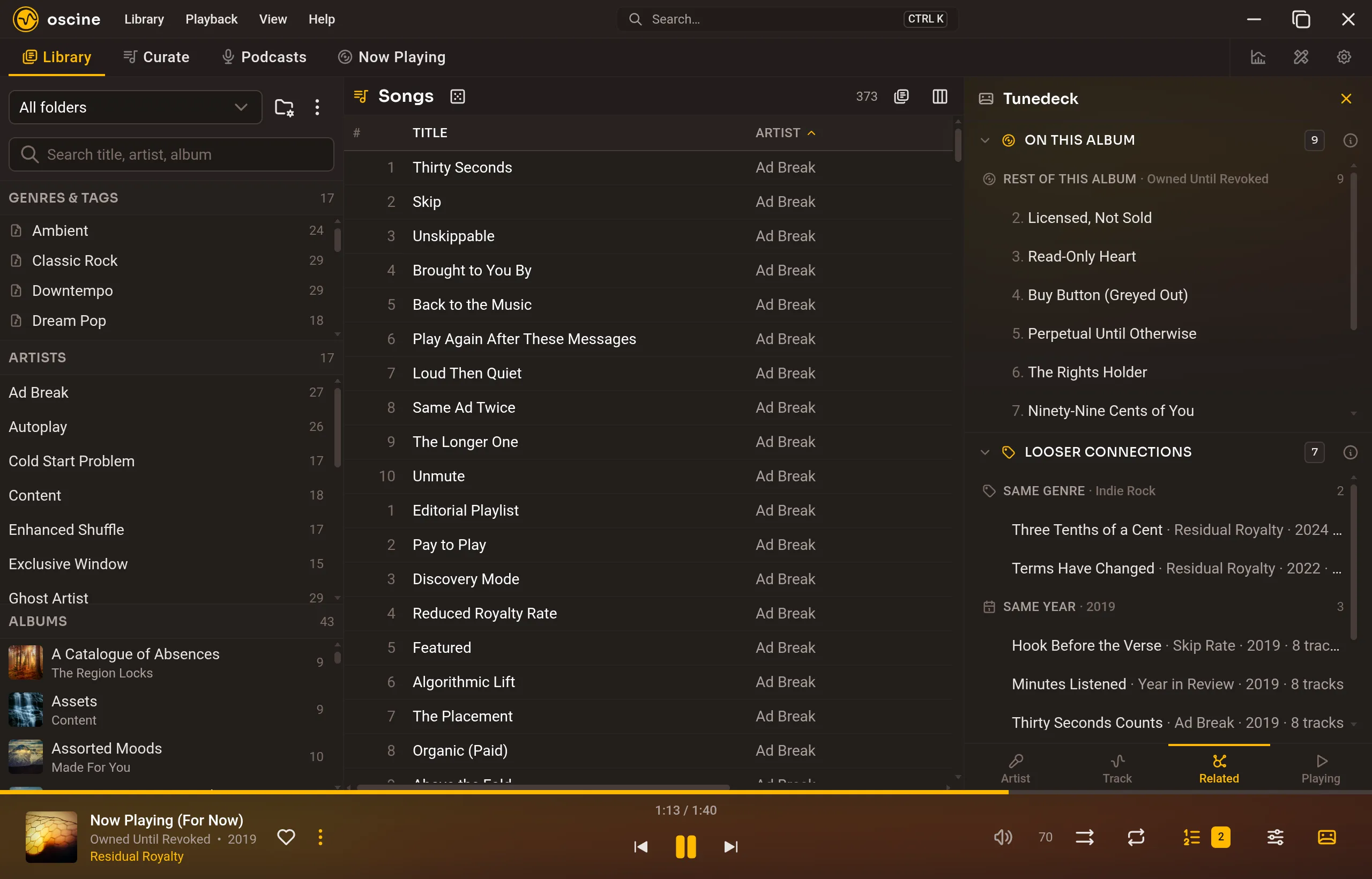This screenshot has height=879, width=1372.
Task: Toggle shuffle order mode
Action: (1084, 837)
